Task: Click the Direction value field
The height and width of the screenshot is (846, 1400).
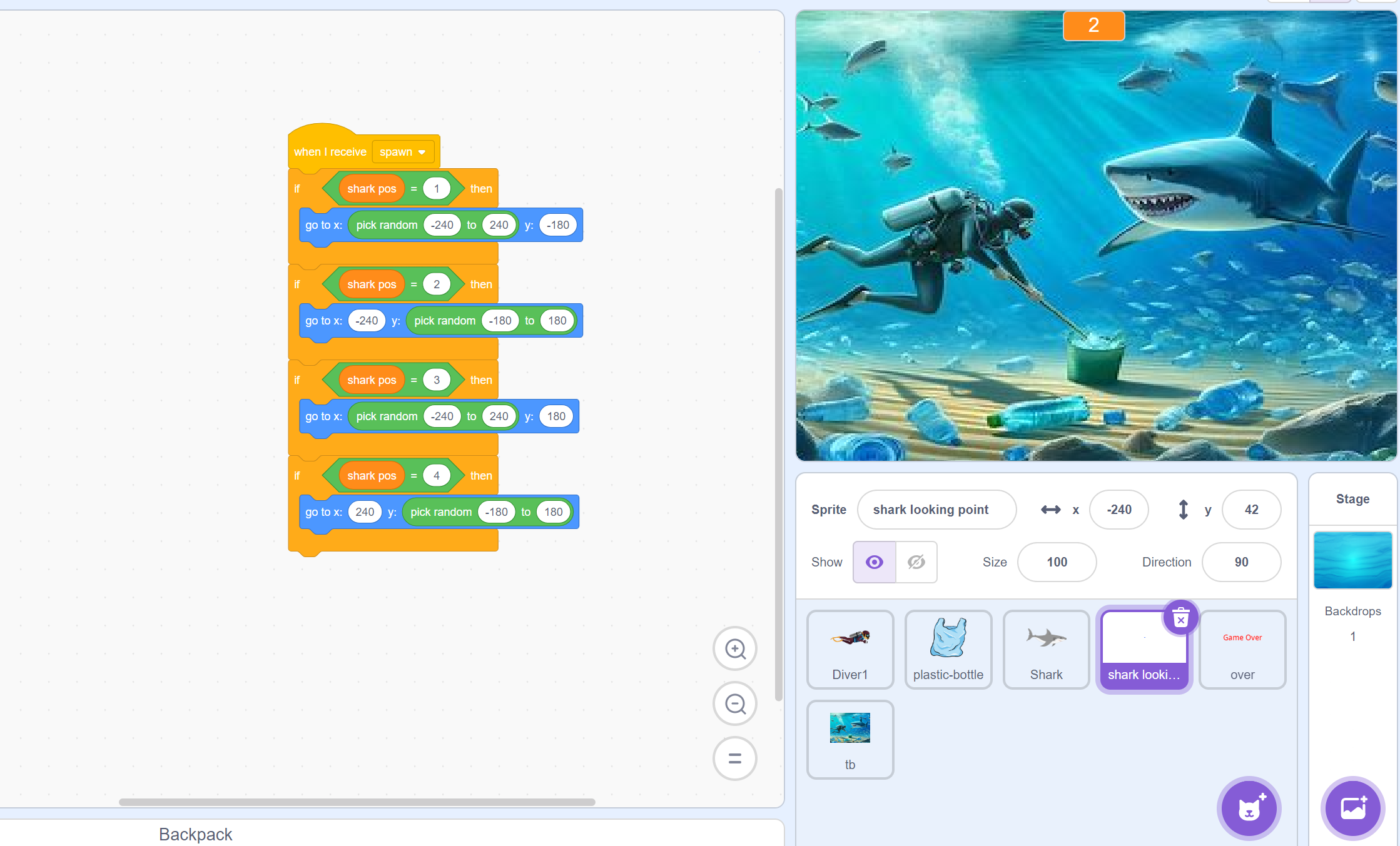Action: 1241,562
